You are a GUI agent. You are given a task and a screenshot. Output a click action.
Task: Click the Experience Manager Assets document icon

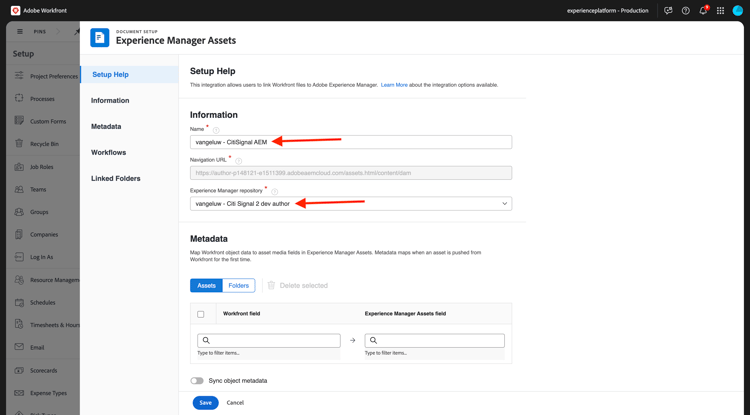point(100,38)
